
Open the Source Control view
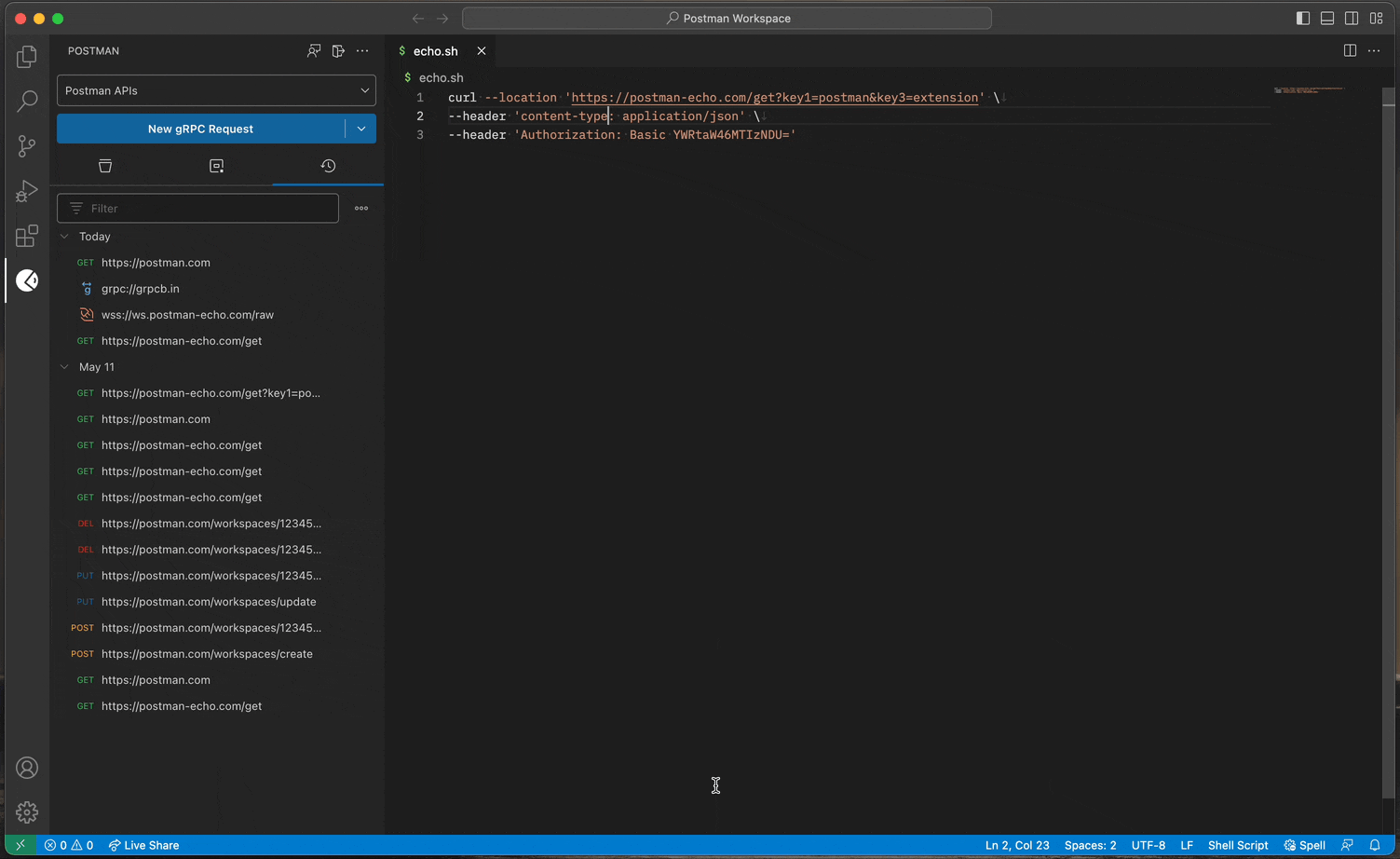coord(26,146)
